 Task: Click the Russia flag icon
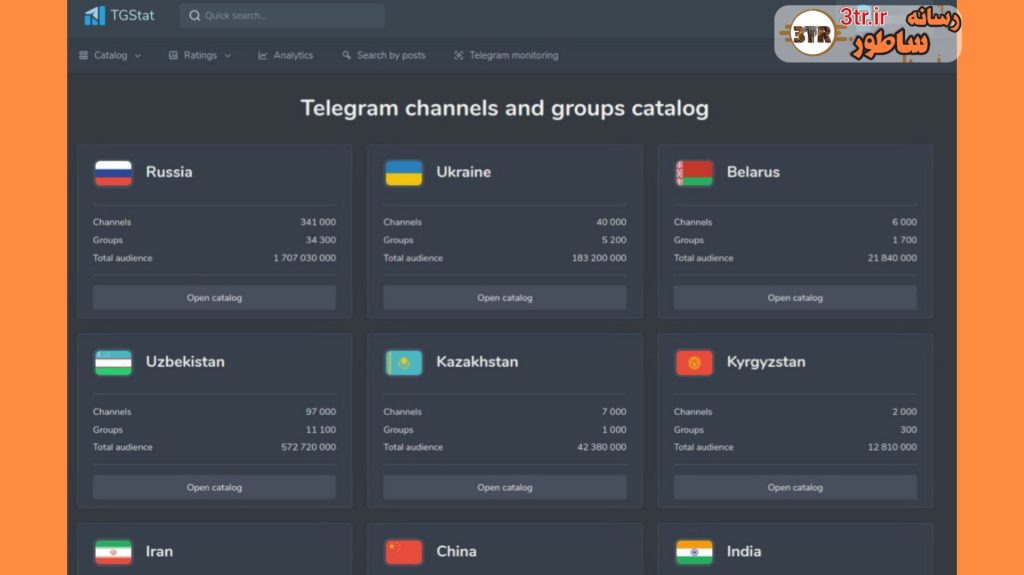tap(113, 173)
